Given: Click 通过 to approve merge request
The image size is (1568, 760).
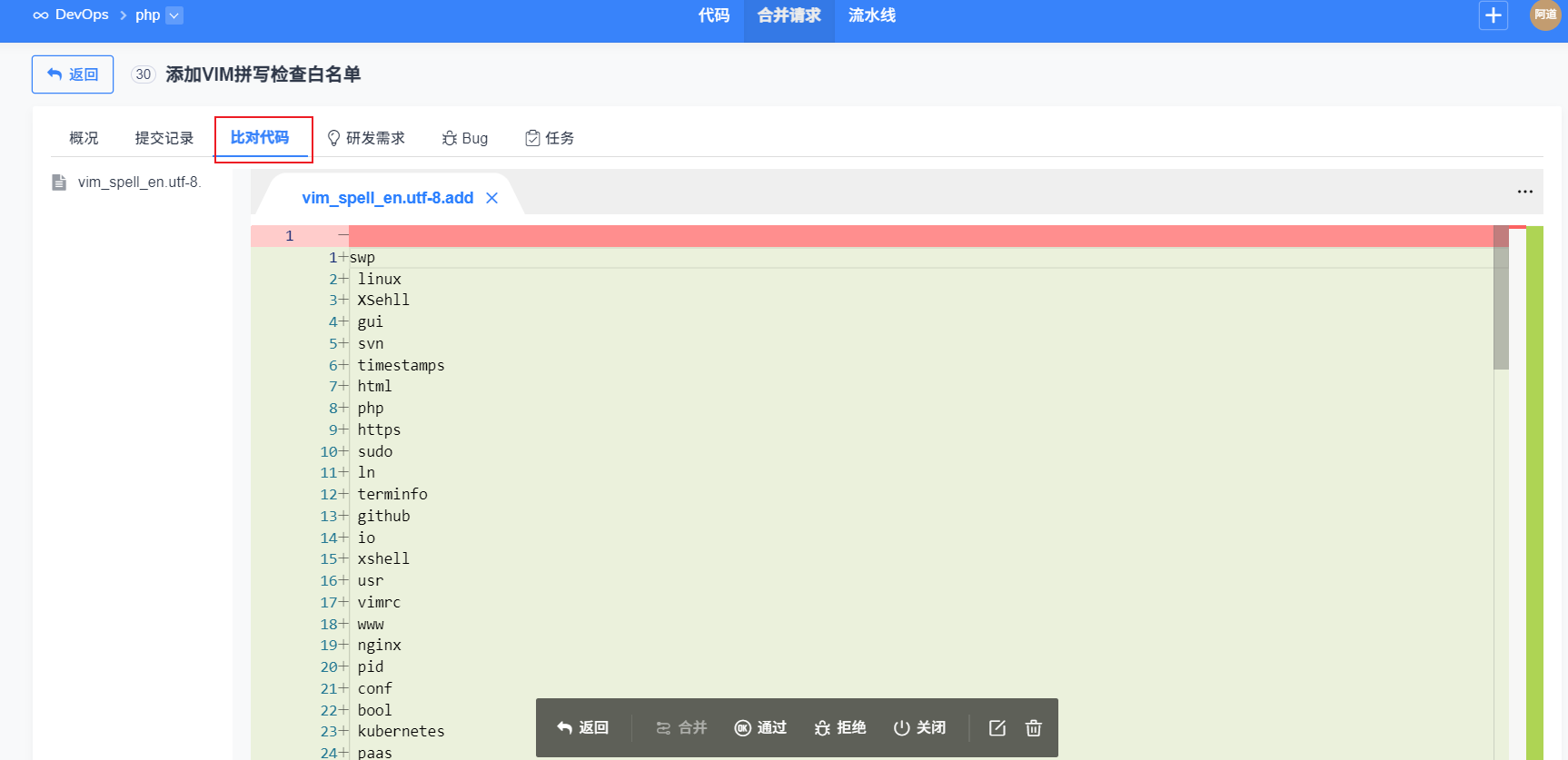Looking at the screenshot, I should (760, 728).
